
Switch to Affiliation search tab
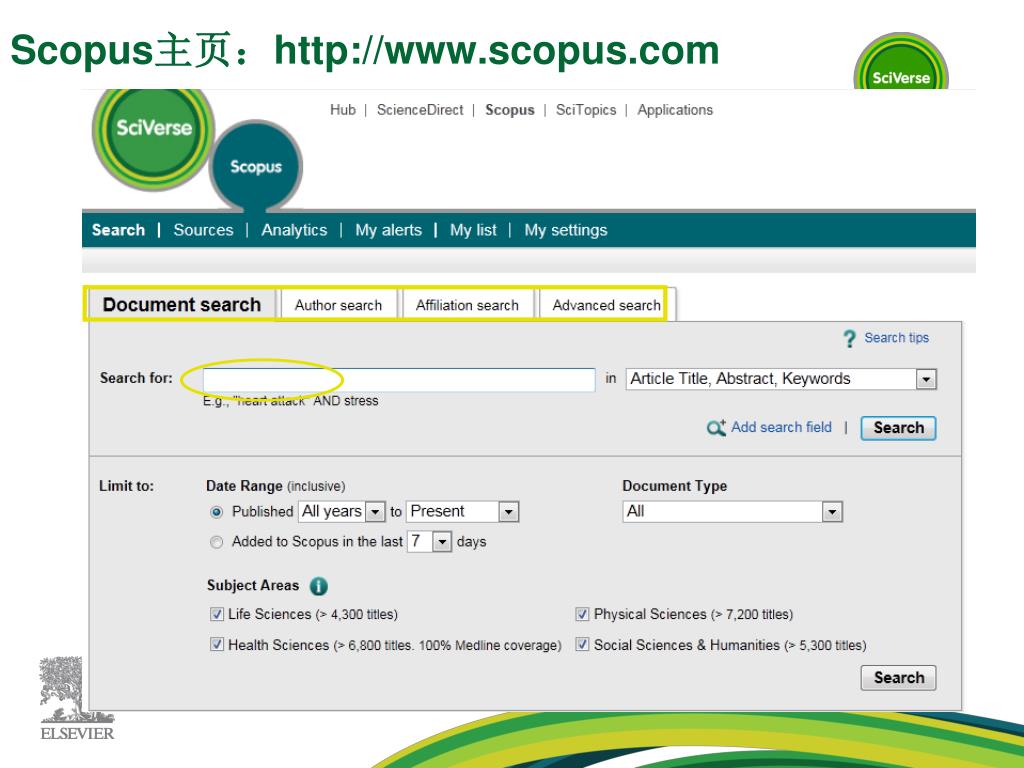coord(467,305)
